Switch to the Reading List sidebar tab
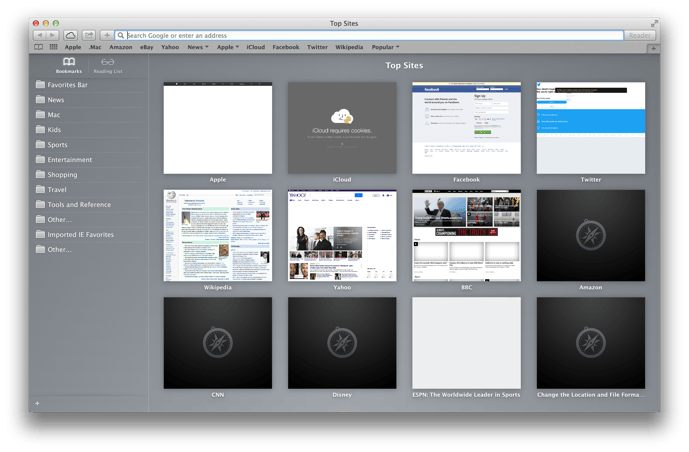Viewport: 689px width, 452px height. 108,65
